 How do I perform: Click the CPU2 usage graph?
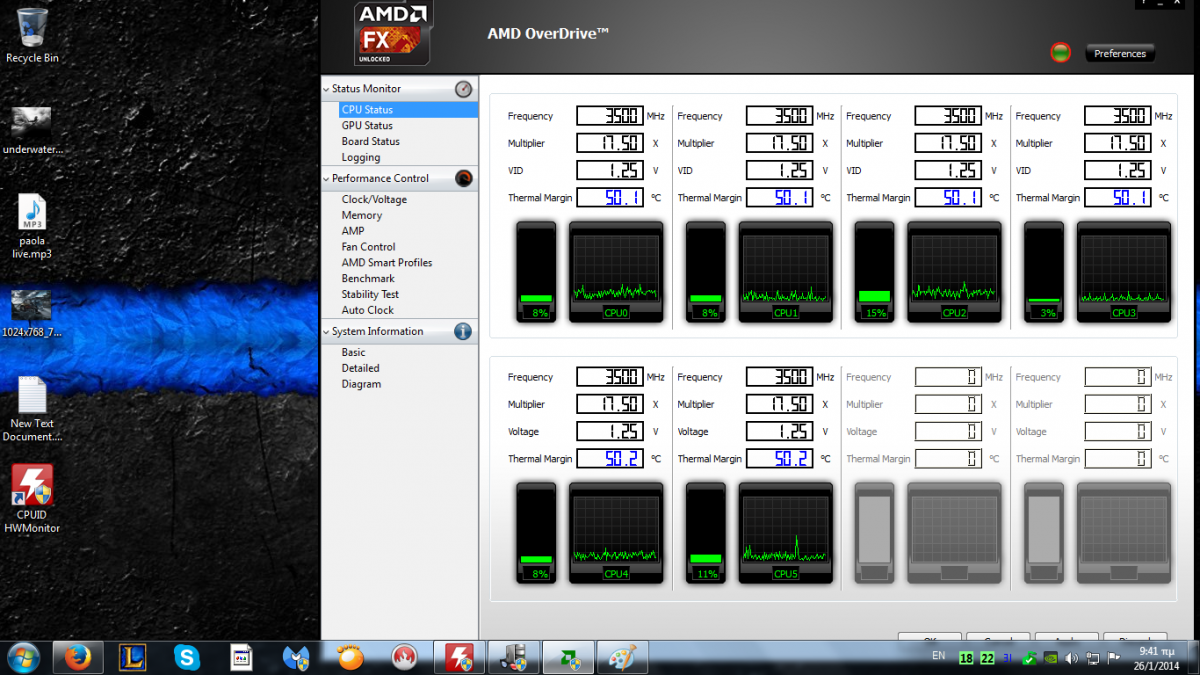(954, 272)
